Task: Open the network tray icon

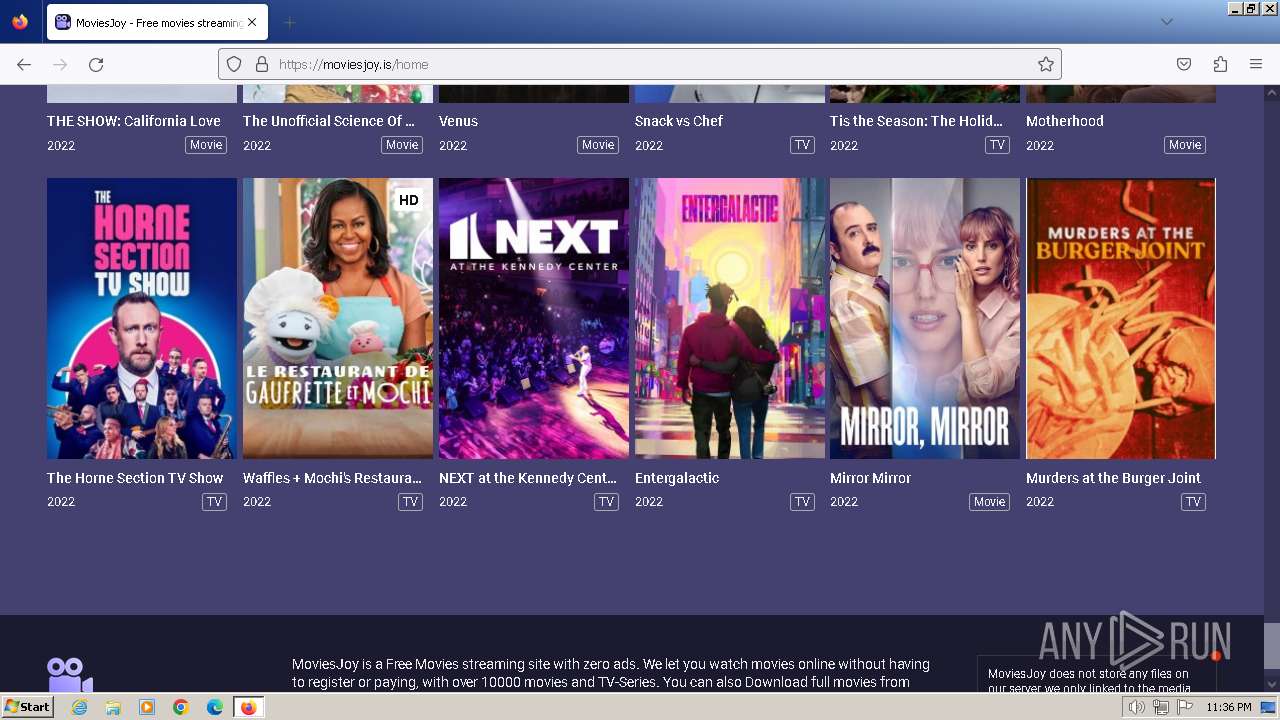Action: (x=1161, y=707)
